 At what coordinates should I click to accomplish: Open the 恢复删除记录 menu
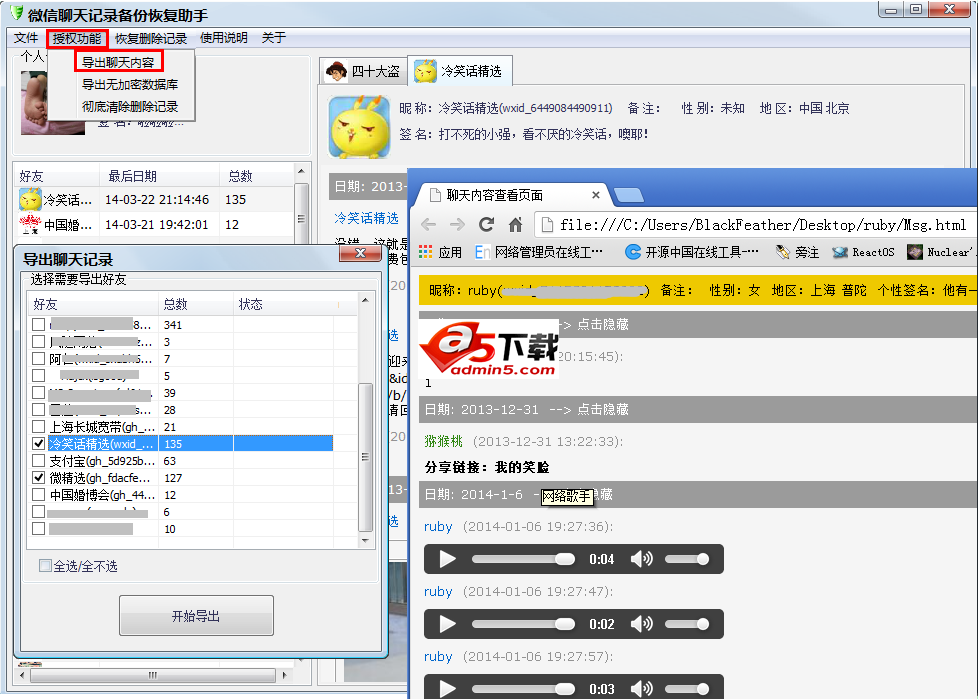pyautogui.click(x=151, y=38)
